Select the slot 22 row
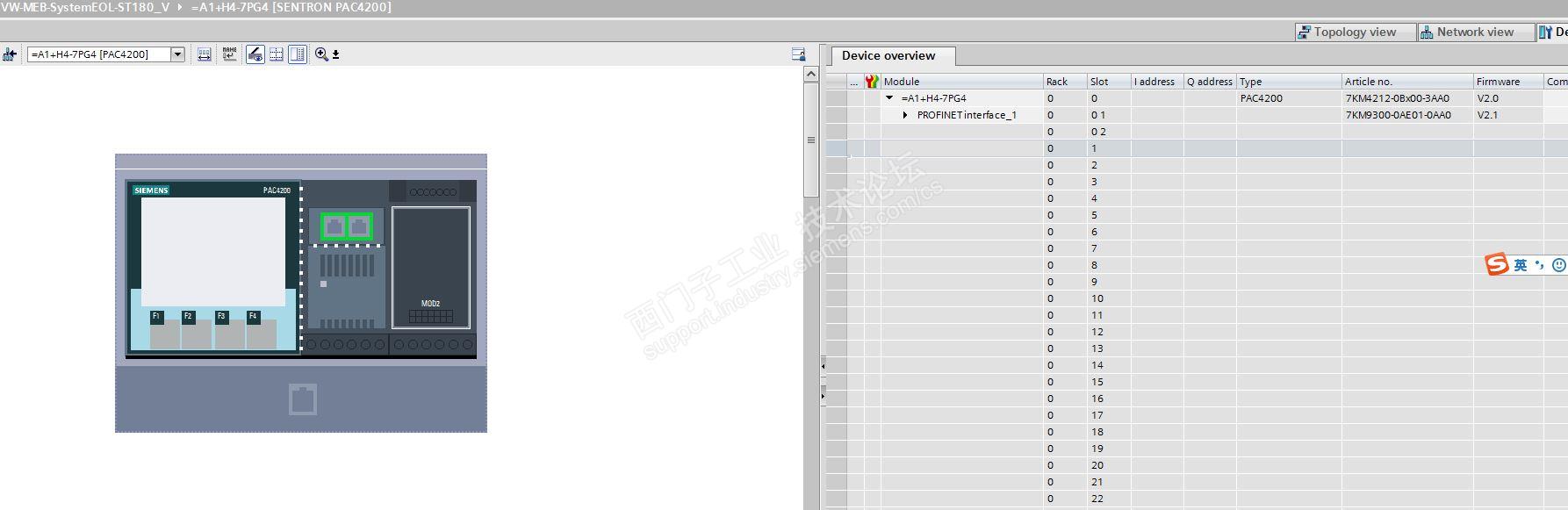 1197,499
